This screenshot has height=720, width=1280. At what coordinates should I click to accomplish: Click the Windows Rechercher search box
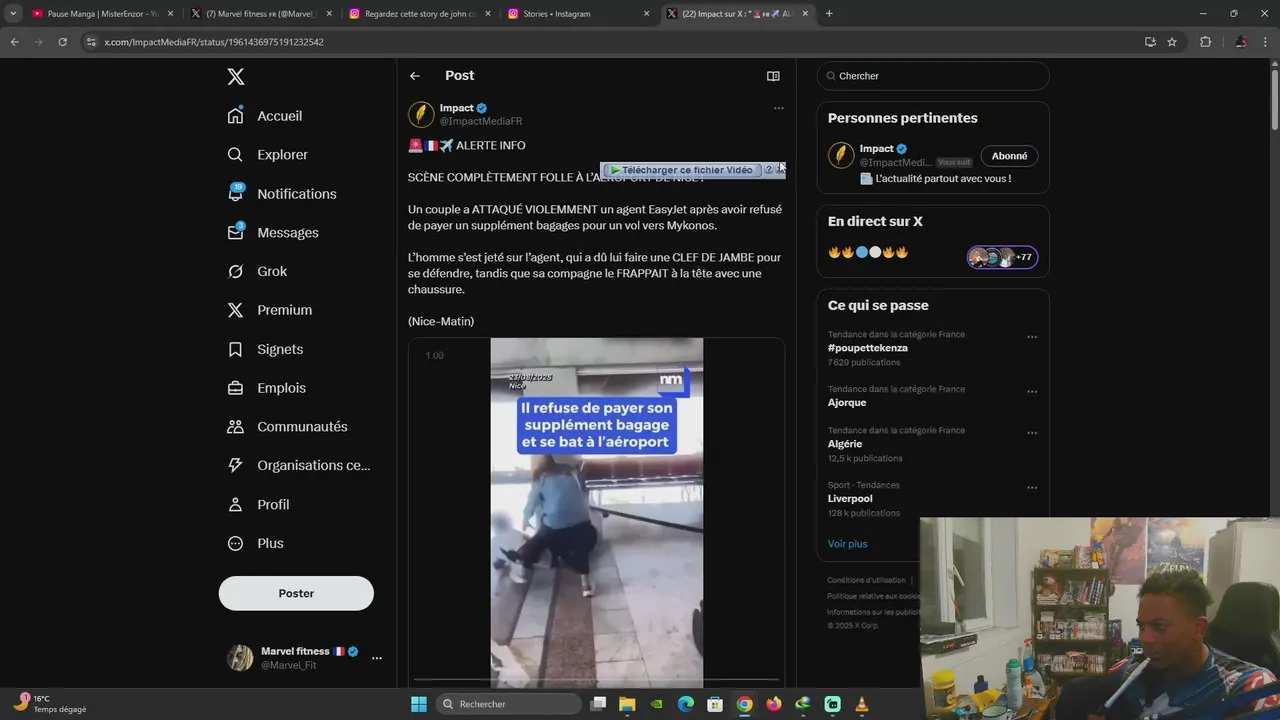pyautogui.click(x=508, y=704)
